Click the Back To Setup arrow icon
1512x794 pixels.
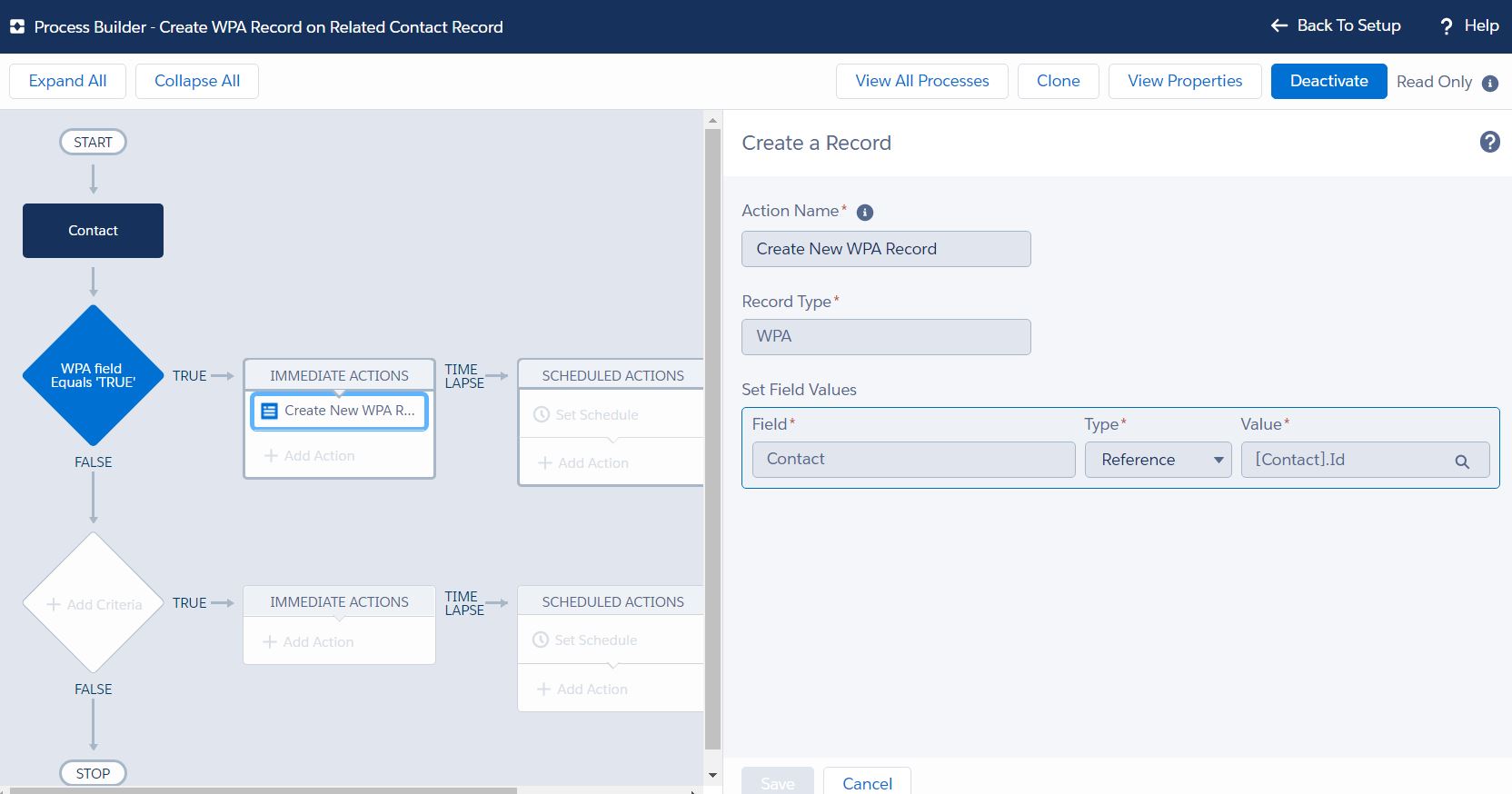coord(1279,25)
